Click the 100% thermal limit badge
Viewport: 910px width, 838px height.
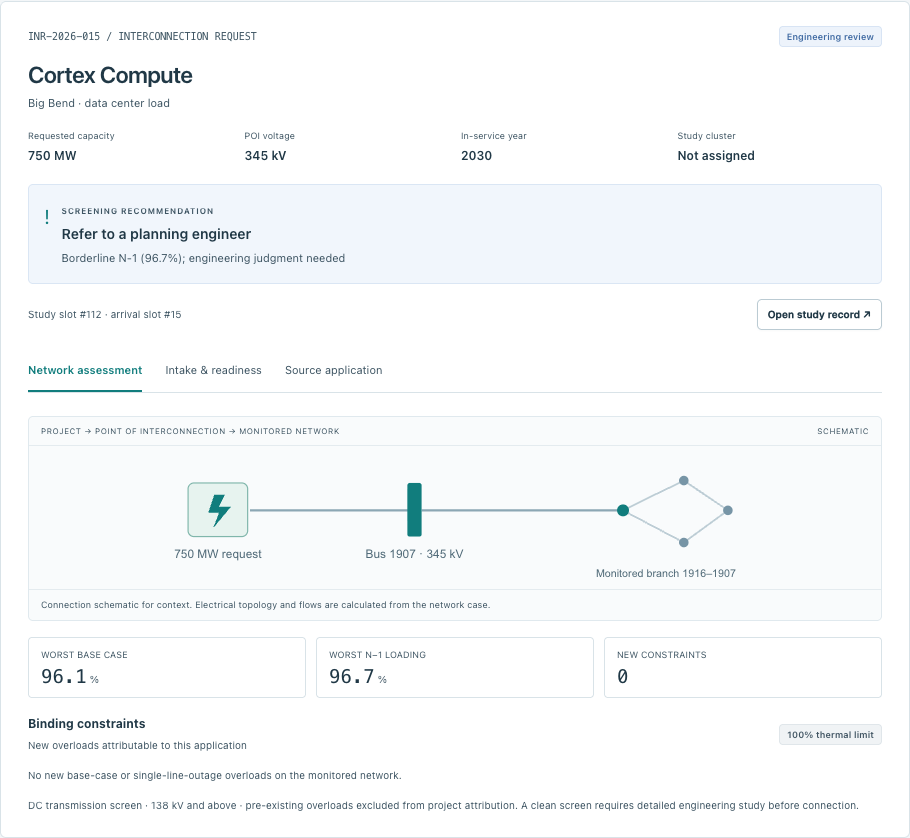pyautogui.click(x=830, y=735)
